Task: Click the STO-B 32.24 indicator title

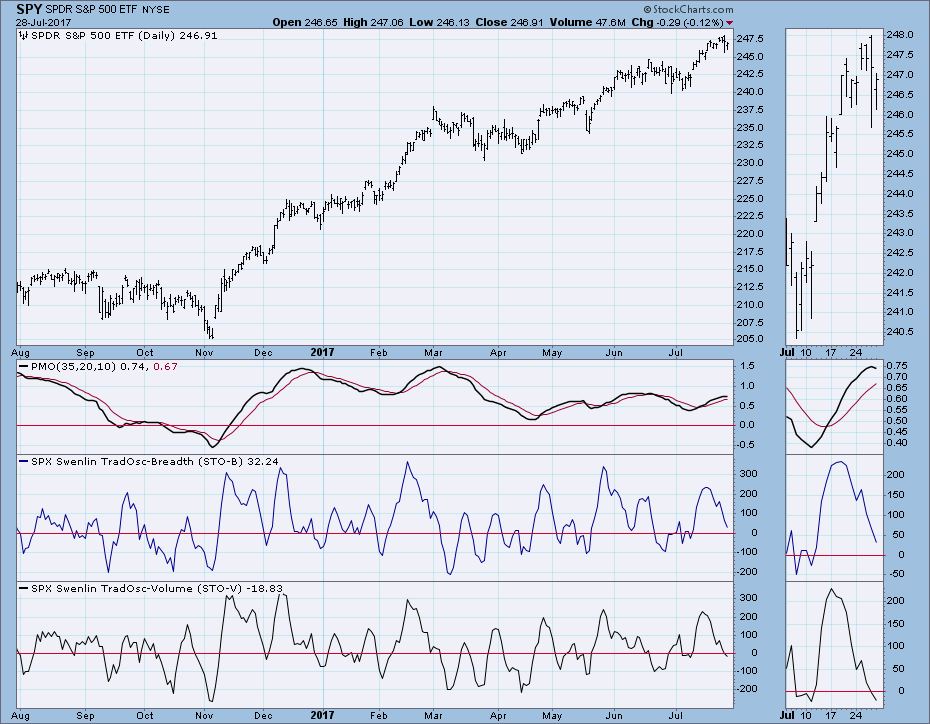Action: tap(155, 461)
